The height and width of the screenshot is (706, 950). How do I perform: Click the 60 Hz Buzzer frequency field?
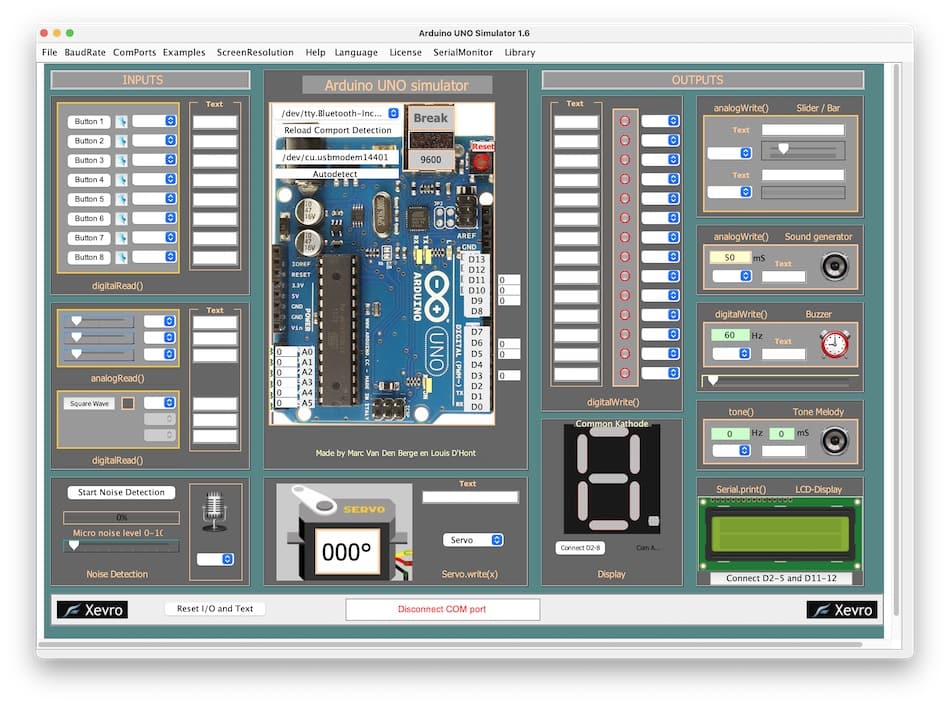(730, 335)
